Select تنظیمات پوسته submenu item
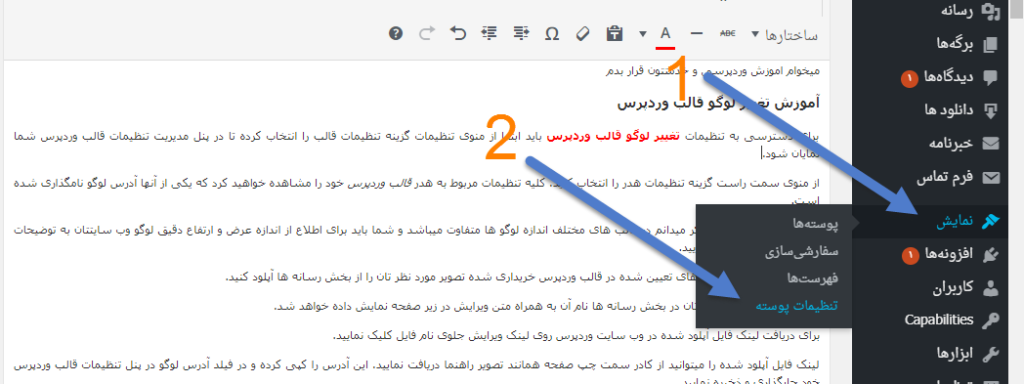This screenshot has width=1024, height=384. (x=796, y=306)
